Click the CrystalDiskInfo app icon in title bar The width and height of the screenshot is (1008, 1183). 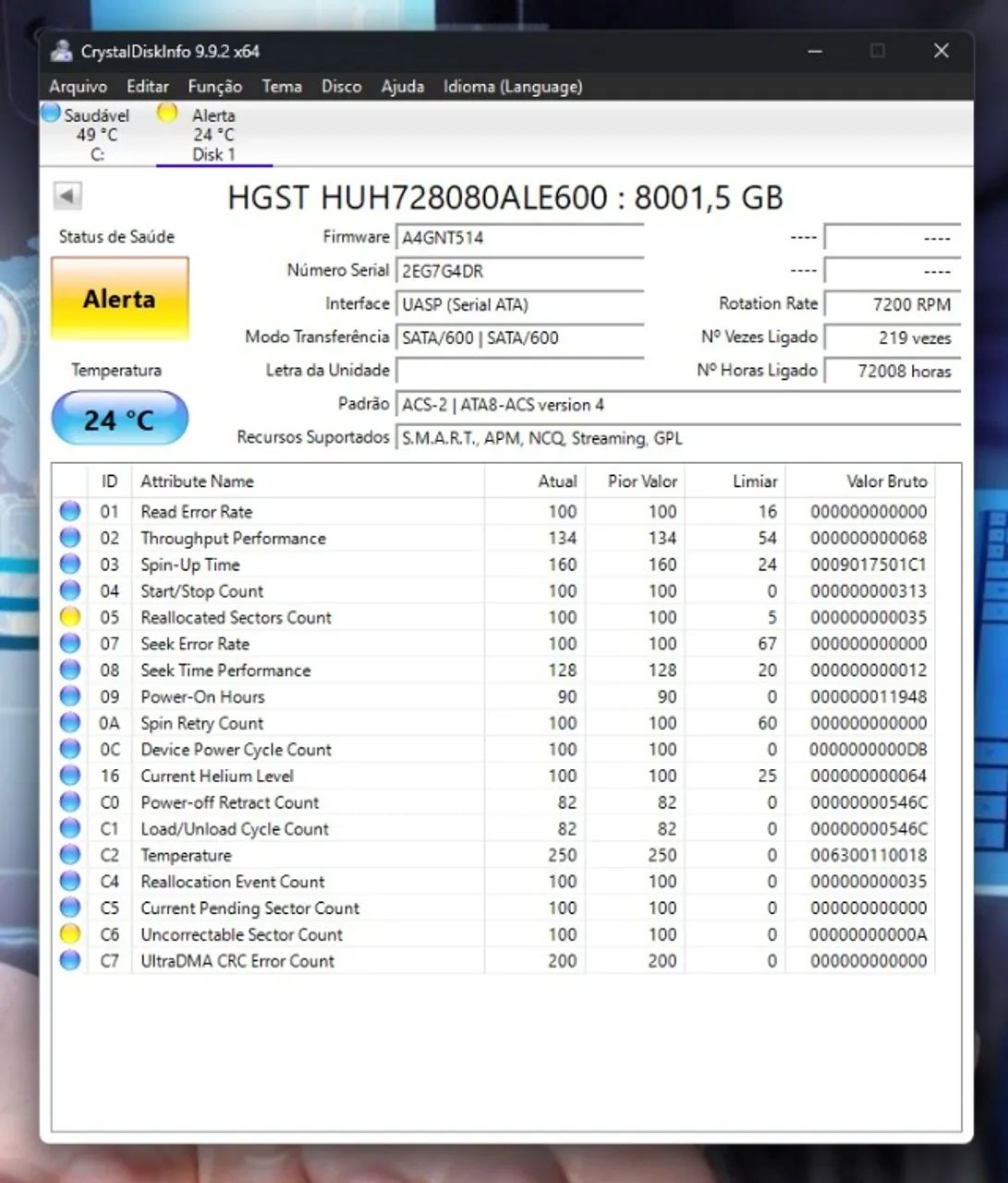click(x=62, y=51)
